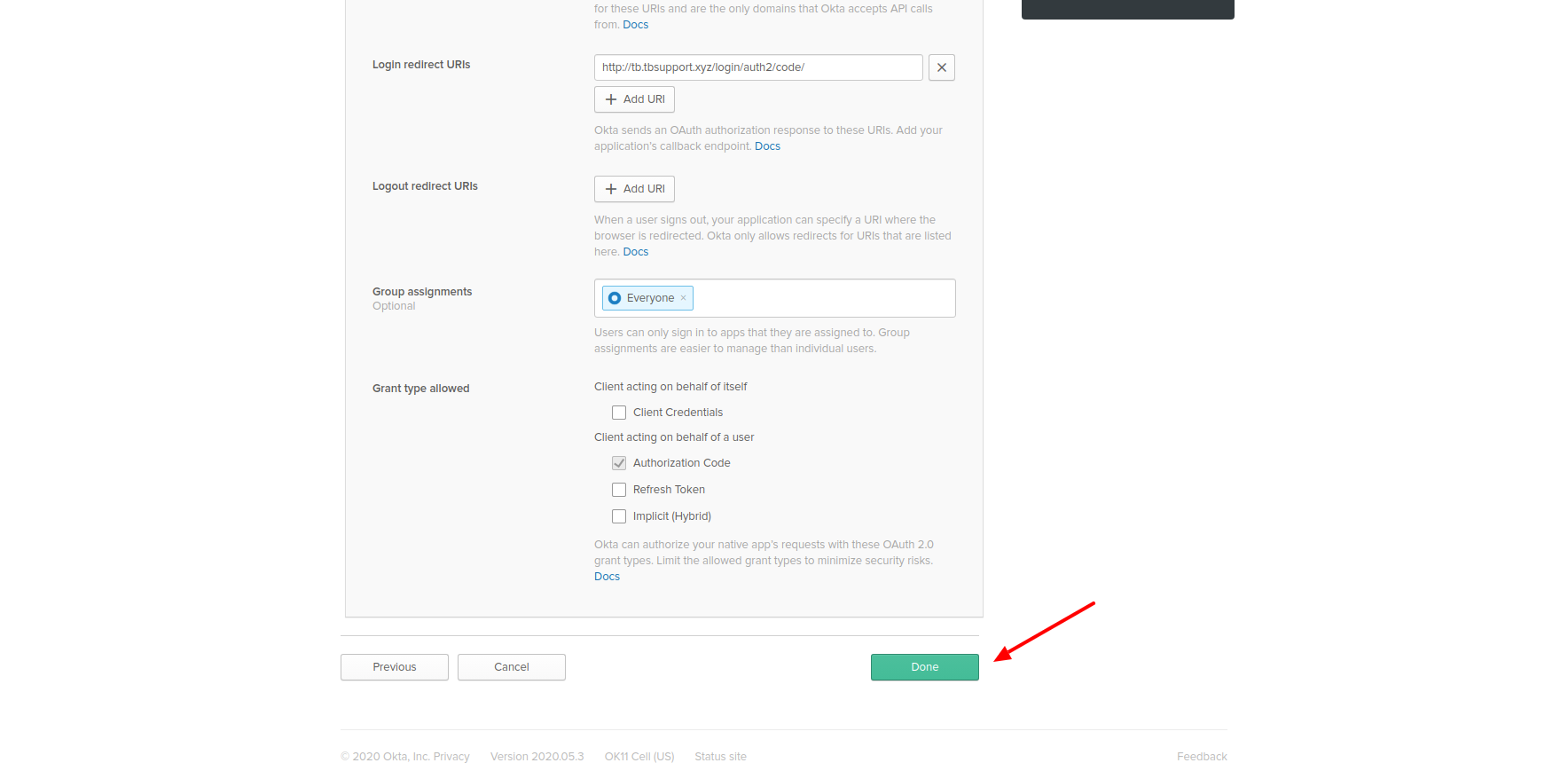This screenshot has width=1568, height=763.
Task: Click the Version 2020.05.3 footer link
Action: [x=537, y=757]
